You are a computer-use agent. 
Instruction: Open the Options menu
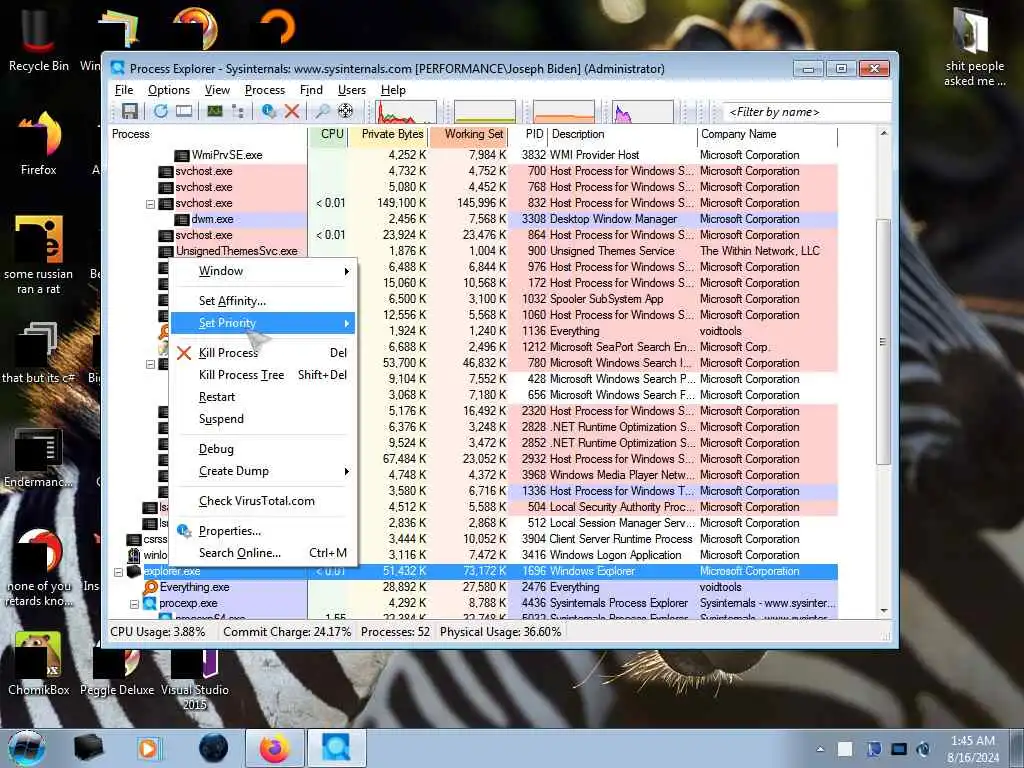click(x=168, y=90)
